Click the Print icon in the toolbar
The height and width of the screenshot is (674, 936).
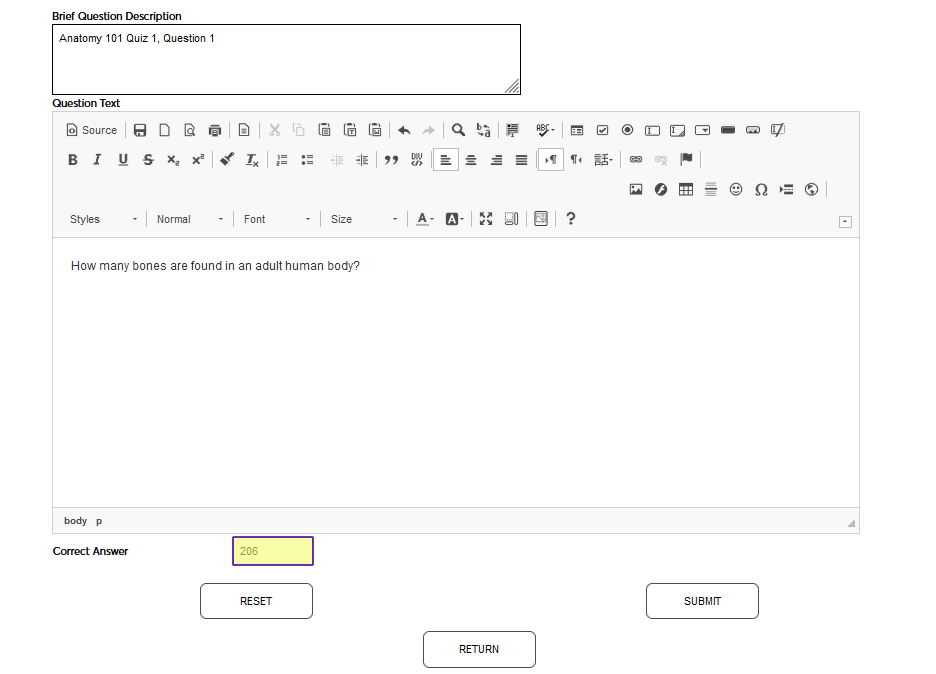tap(214, 130)
